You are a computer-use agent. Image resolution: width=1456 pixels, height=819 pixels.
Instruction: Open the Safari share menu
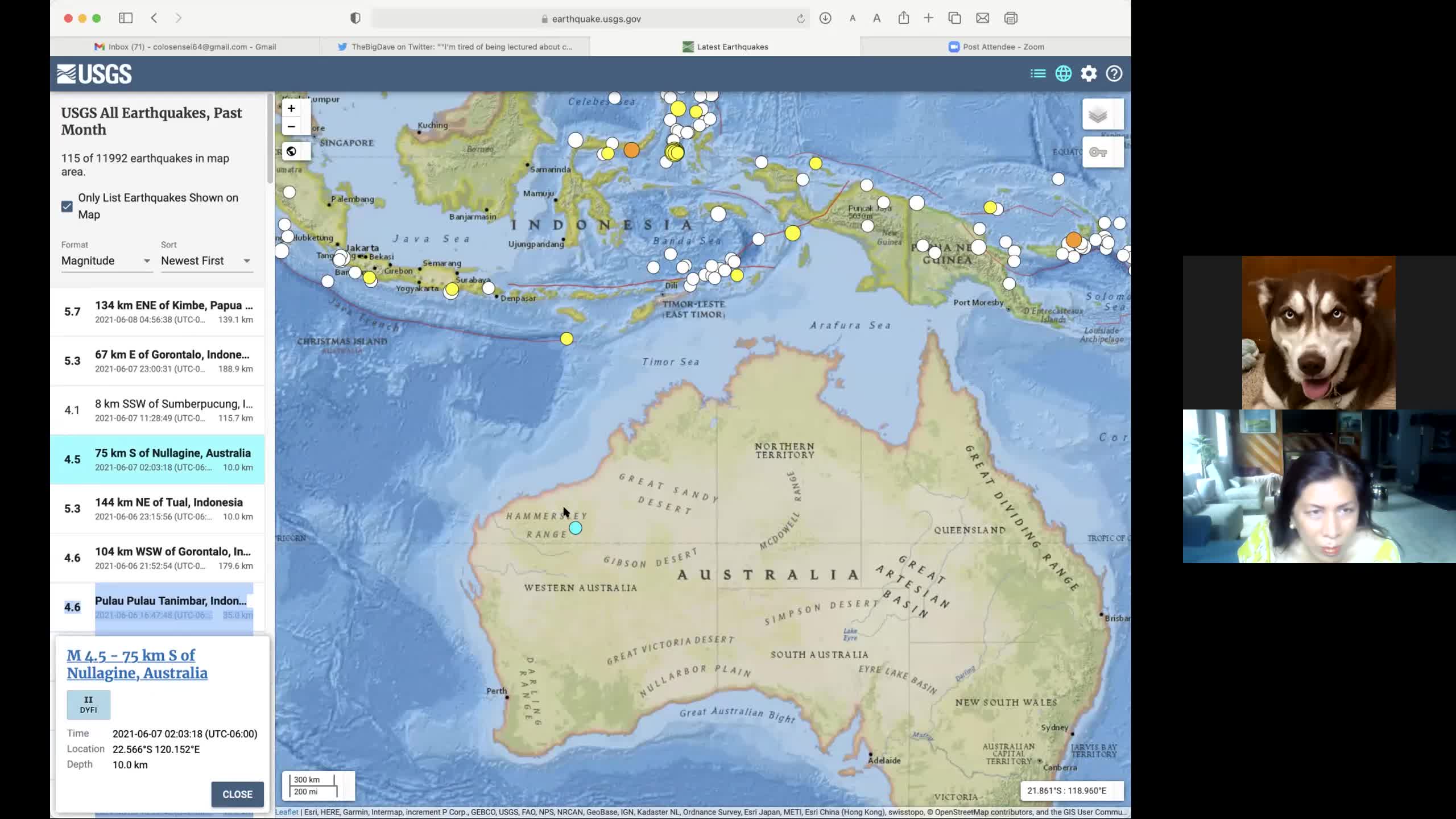[x=903, y=18]
